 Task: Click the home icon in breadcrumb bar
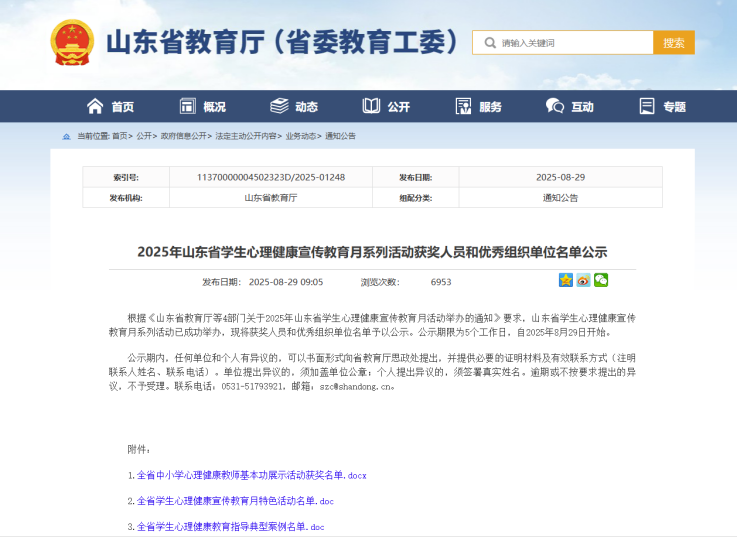67,136
